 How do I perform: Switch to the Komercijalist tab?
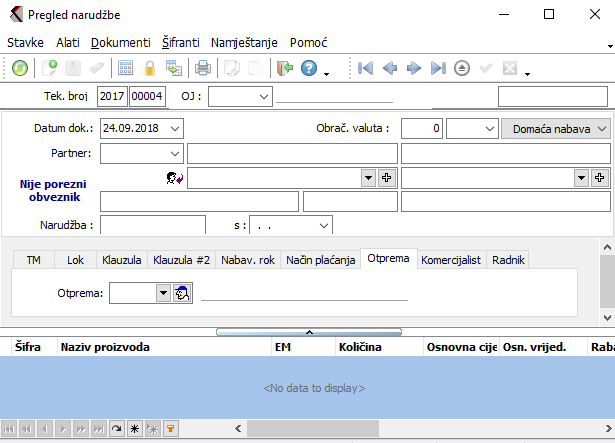click(452, 259)
